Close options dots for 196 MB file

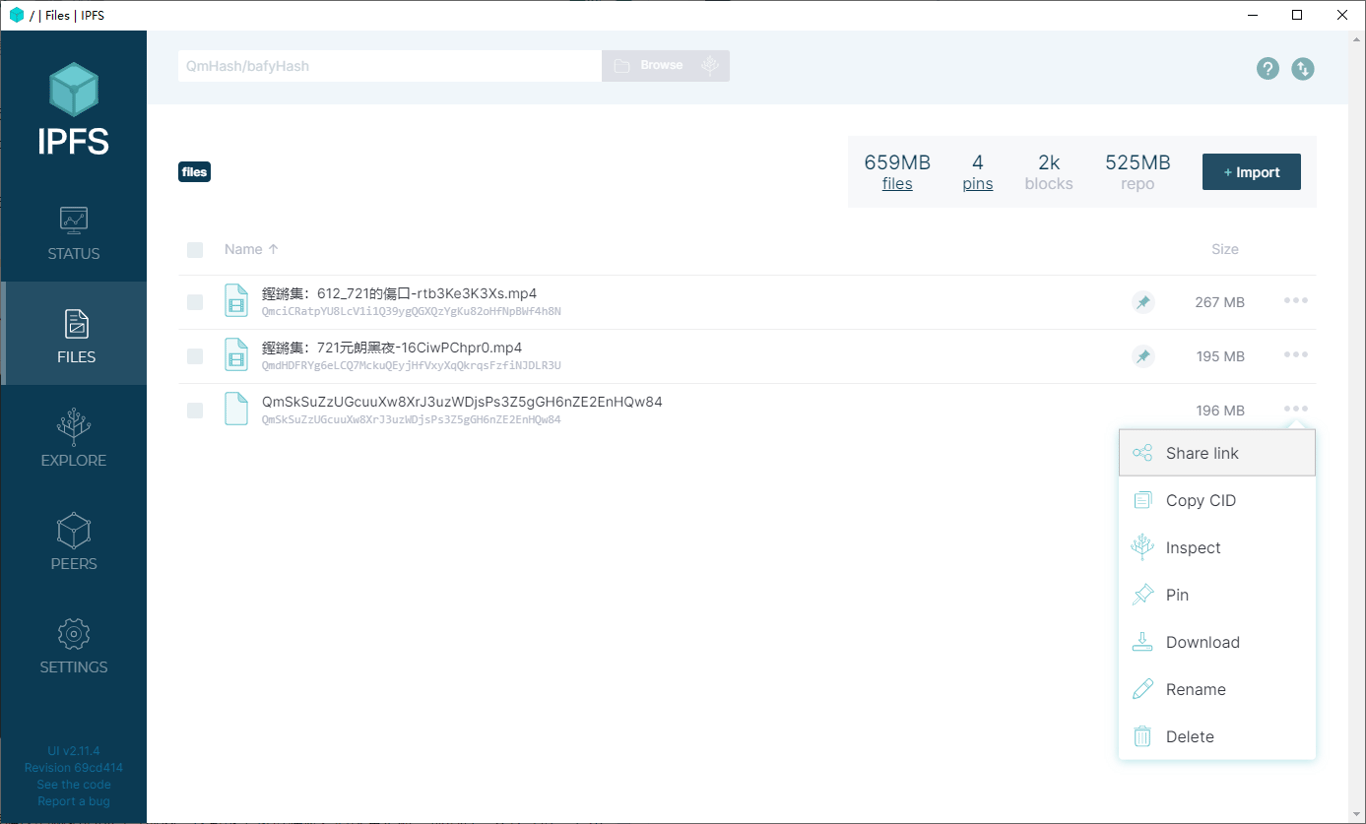coord(1296,409)
